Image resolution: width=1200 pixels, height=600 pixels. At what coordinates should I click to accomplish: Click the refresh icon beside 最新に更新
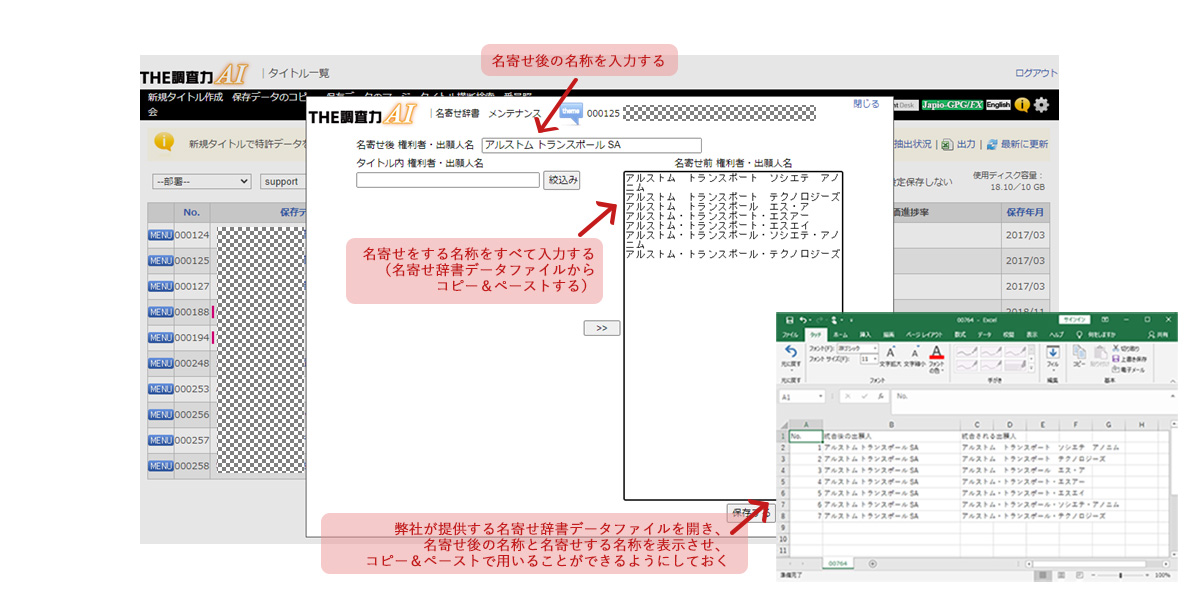tap(992, 144)
